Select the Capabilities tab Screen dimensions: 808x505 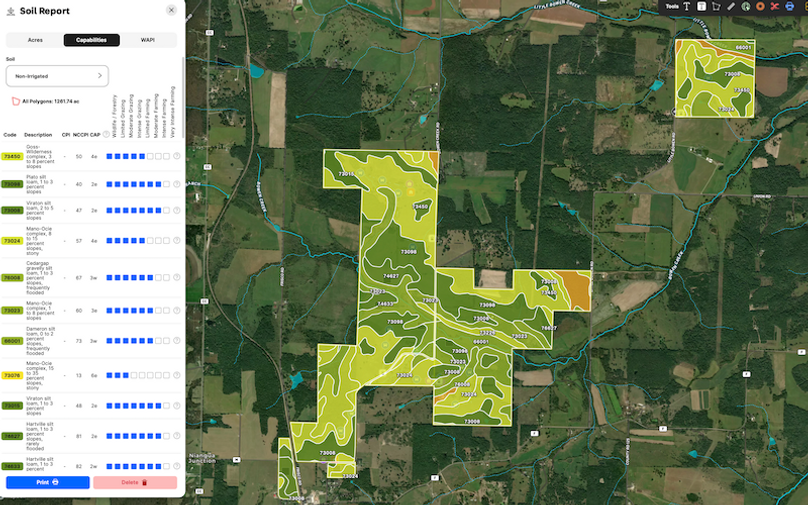click(x=91, y=40)
